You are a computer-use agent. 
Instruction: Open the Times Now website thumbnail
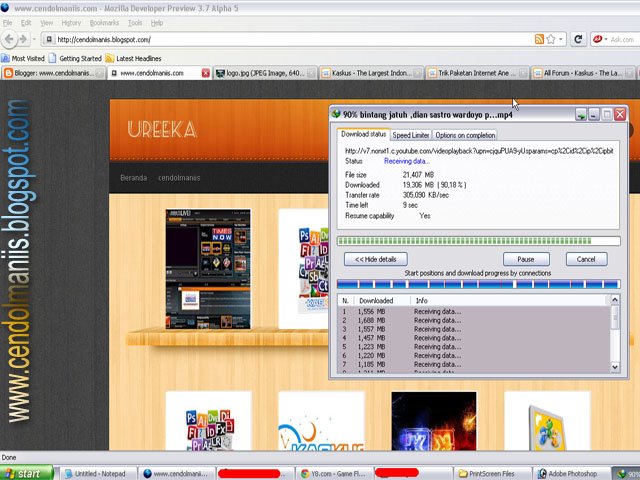coord(208,269)
